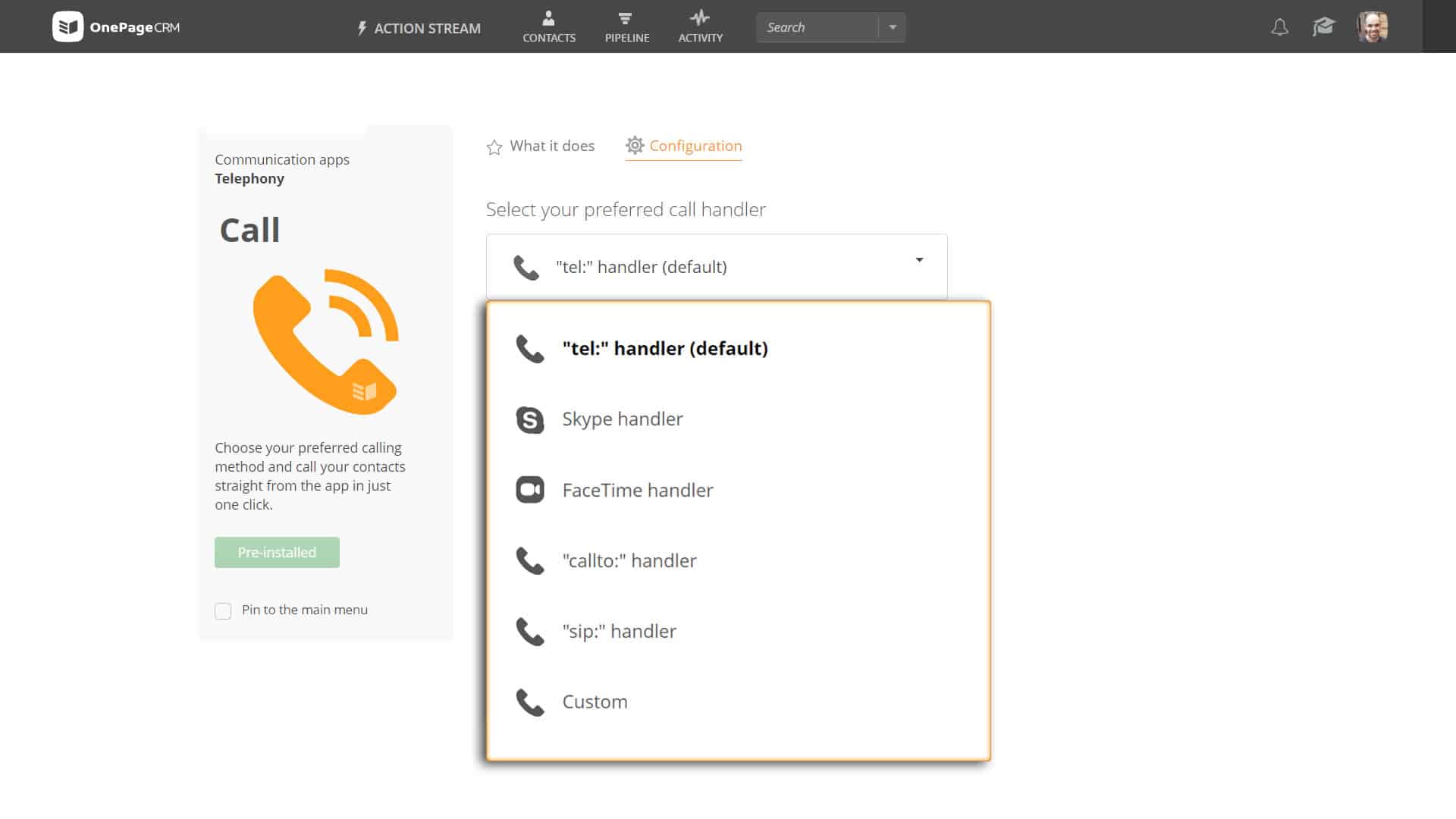Click phone icon in selected handler box
Image resolution: width=1456 pixels, height=819 pixels.
tap(526, 267)
